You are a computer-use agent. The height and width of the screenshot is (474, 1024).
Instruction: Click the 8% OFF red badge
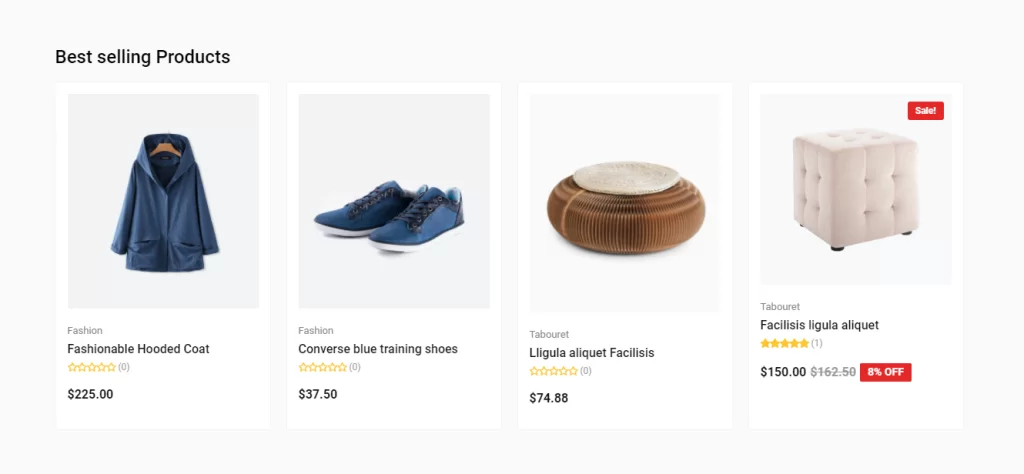click(x=886, y=372)
